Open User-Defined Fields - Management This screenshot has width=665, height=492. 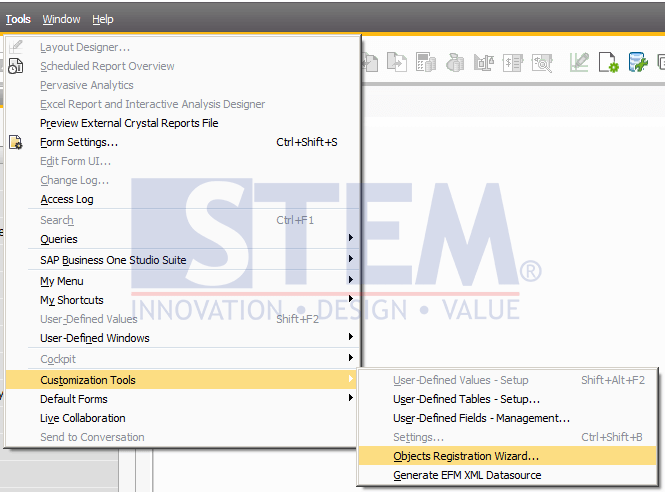[508, 418]
